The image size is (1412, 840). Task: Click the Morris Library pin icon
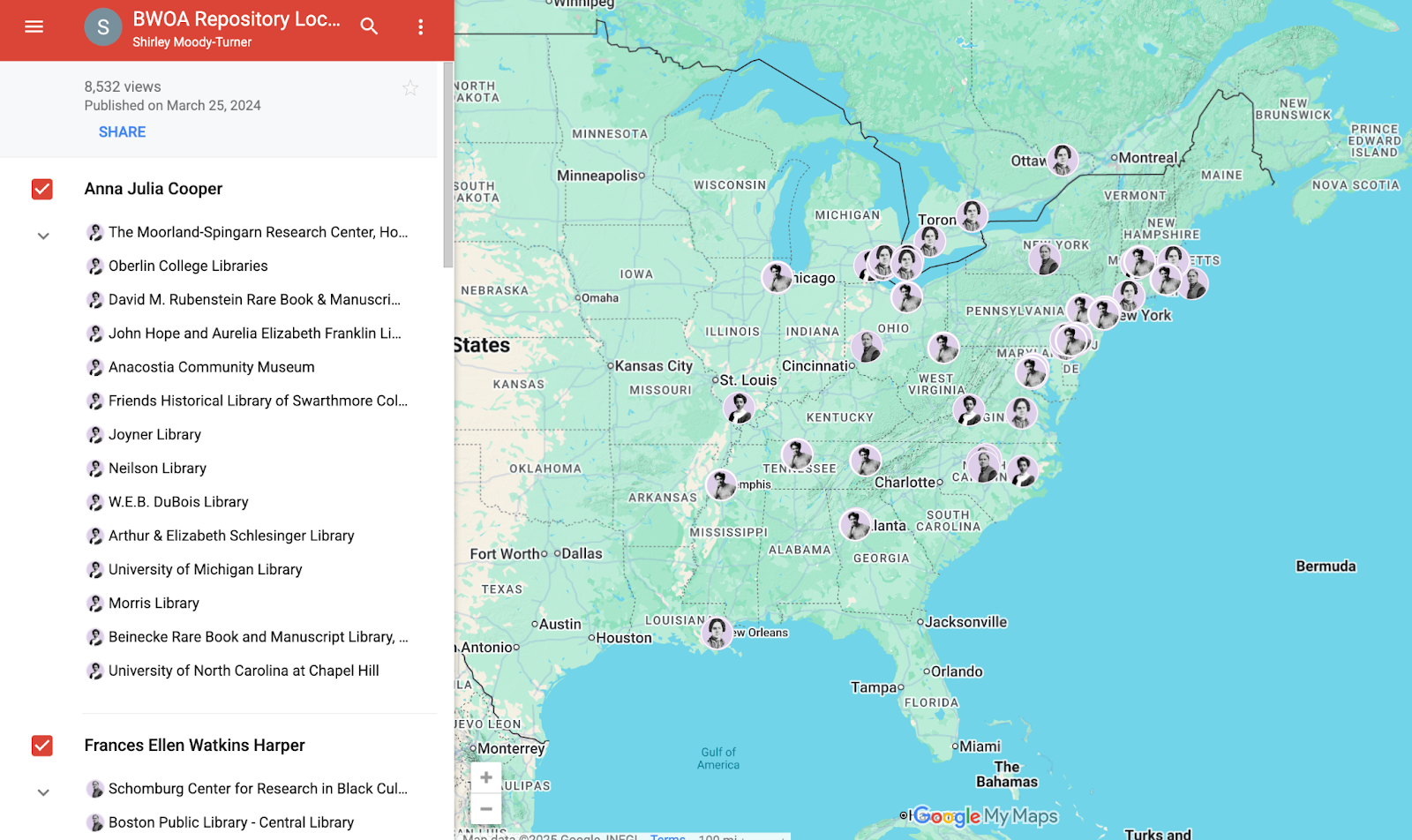[95, 604]
